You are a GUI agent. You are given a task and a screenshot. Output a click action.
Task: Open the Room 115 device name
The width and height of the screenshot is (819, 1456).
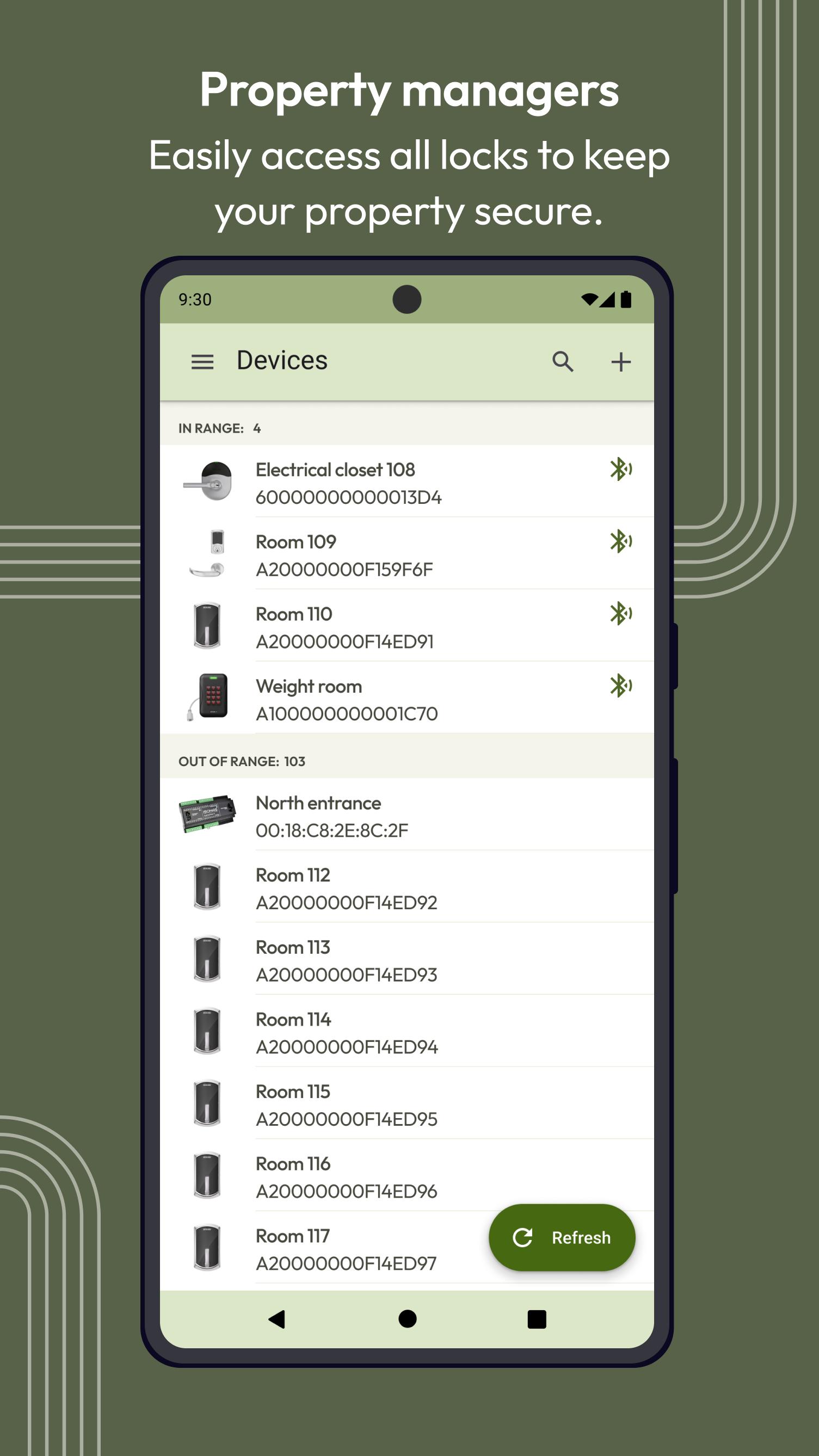(293, 1092)
